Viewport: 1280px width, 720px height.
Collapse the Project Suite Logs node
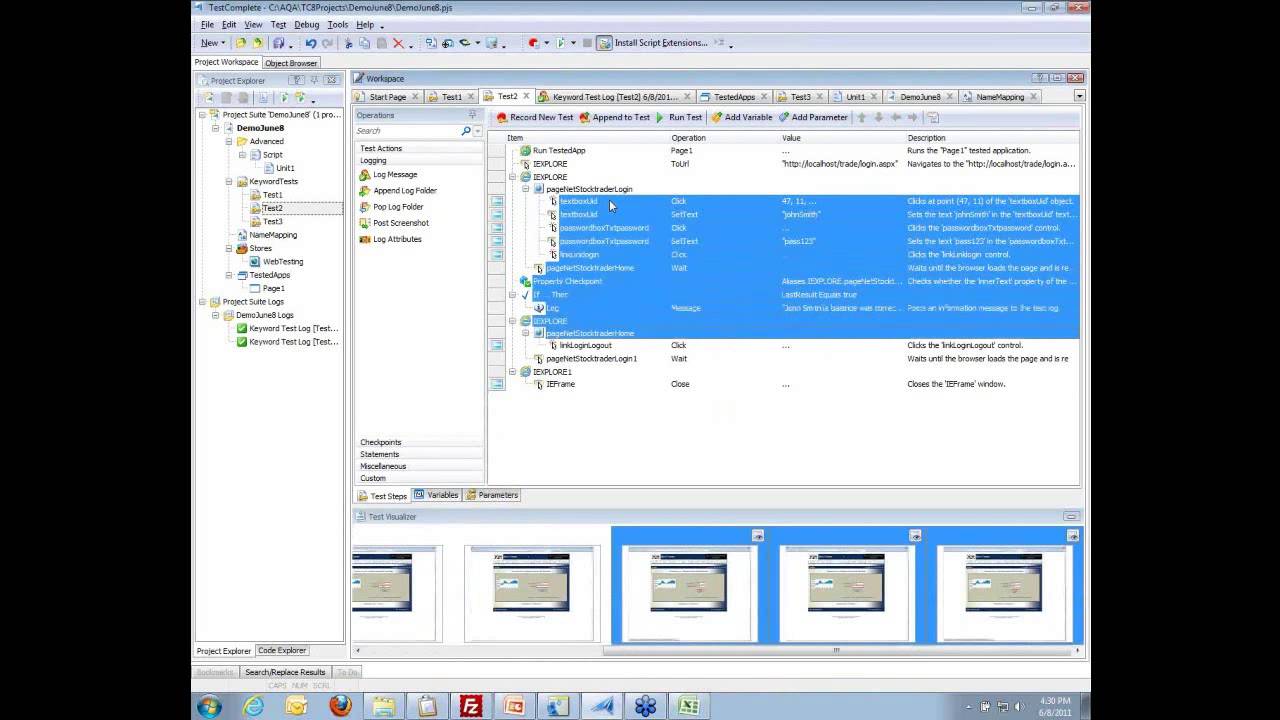coord(203,301)
